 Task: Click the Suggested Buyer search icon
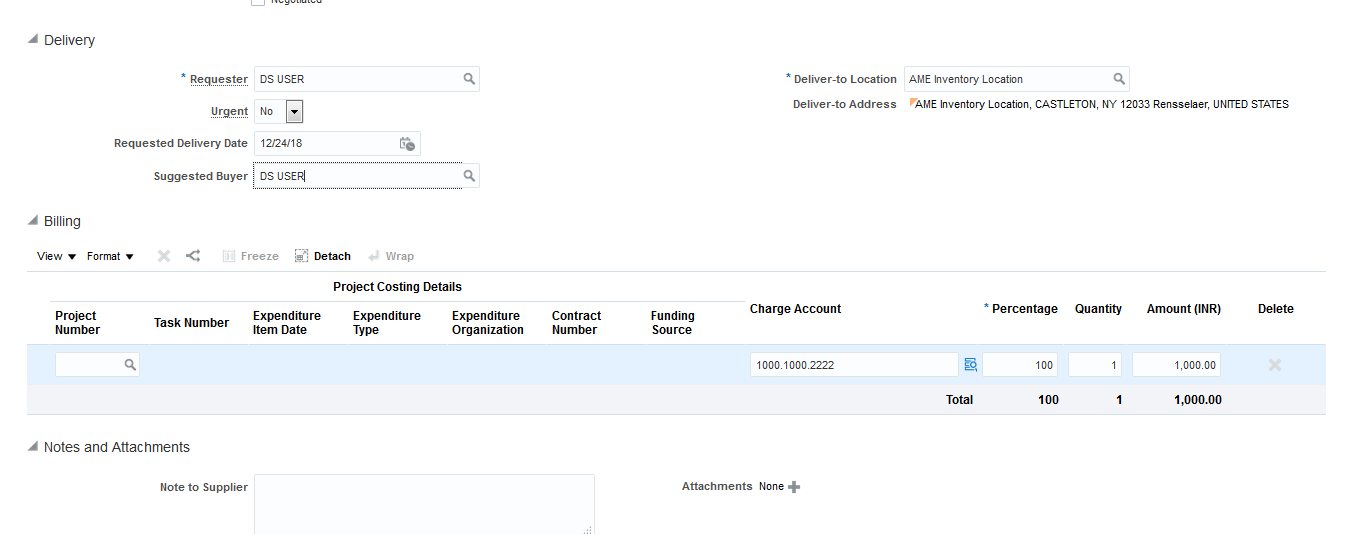[469, 176]
